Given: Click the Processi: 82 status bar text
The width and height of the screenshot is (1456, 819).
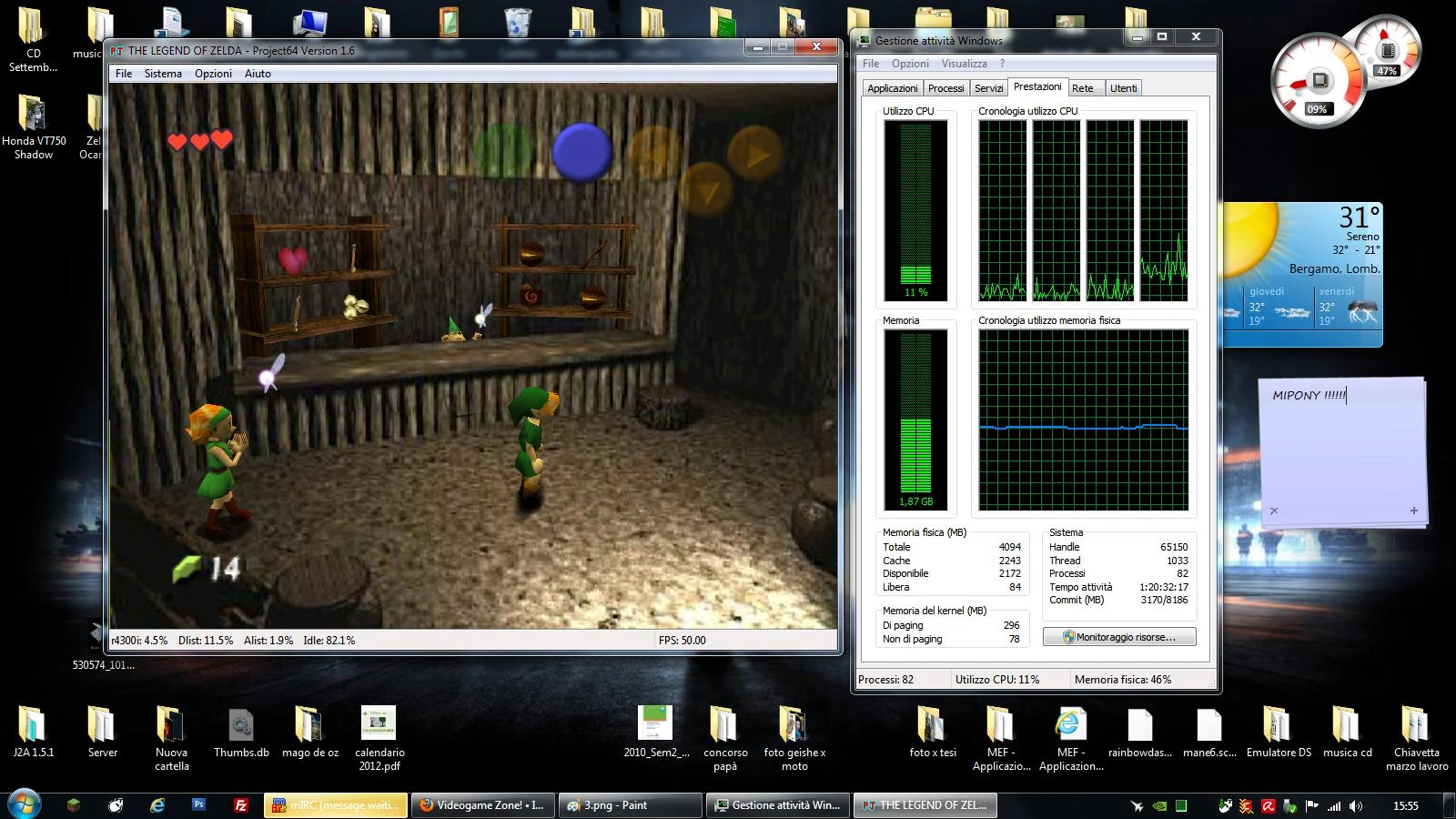Looking at the screenshot, I should (886, 680).
